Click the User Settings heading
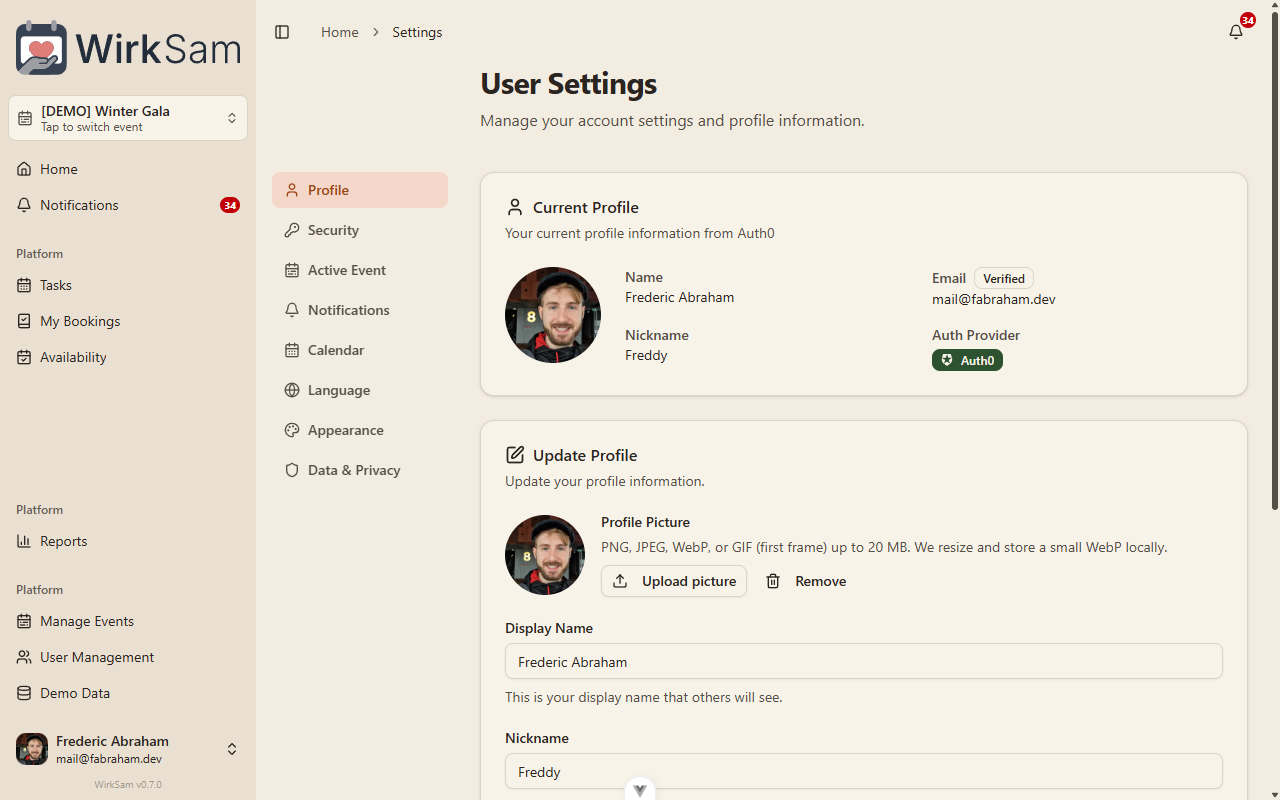The width and height of the screenshot is (1280, 800). 569,84
